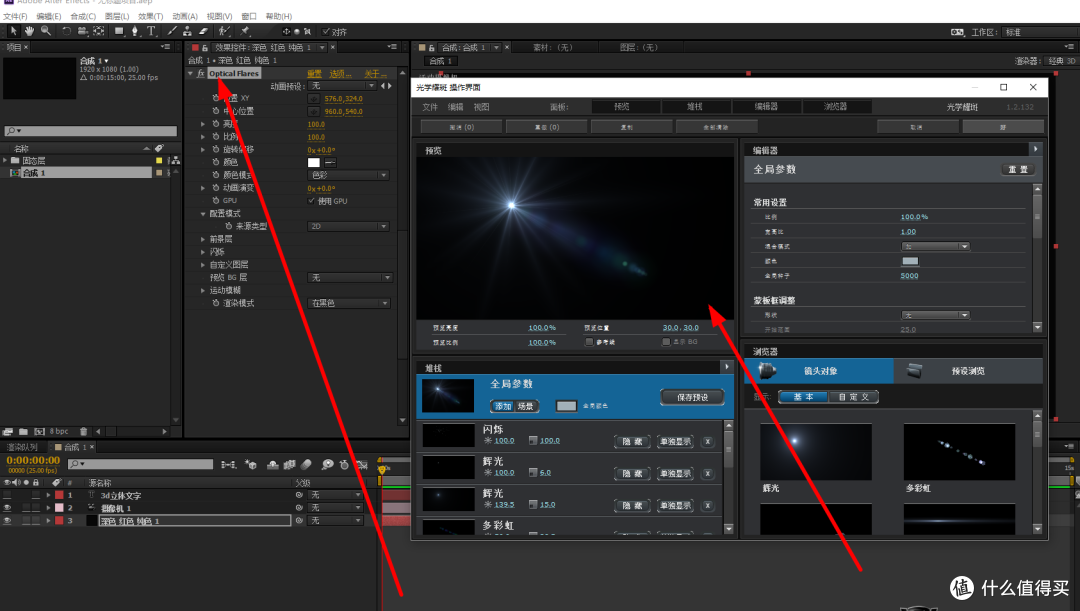
Task: Open the 动画预设 dropdown
Action: (x=342, y=86)
